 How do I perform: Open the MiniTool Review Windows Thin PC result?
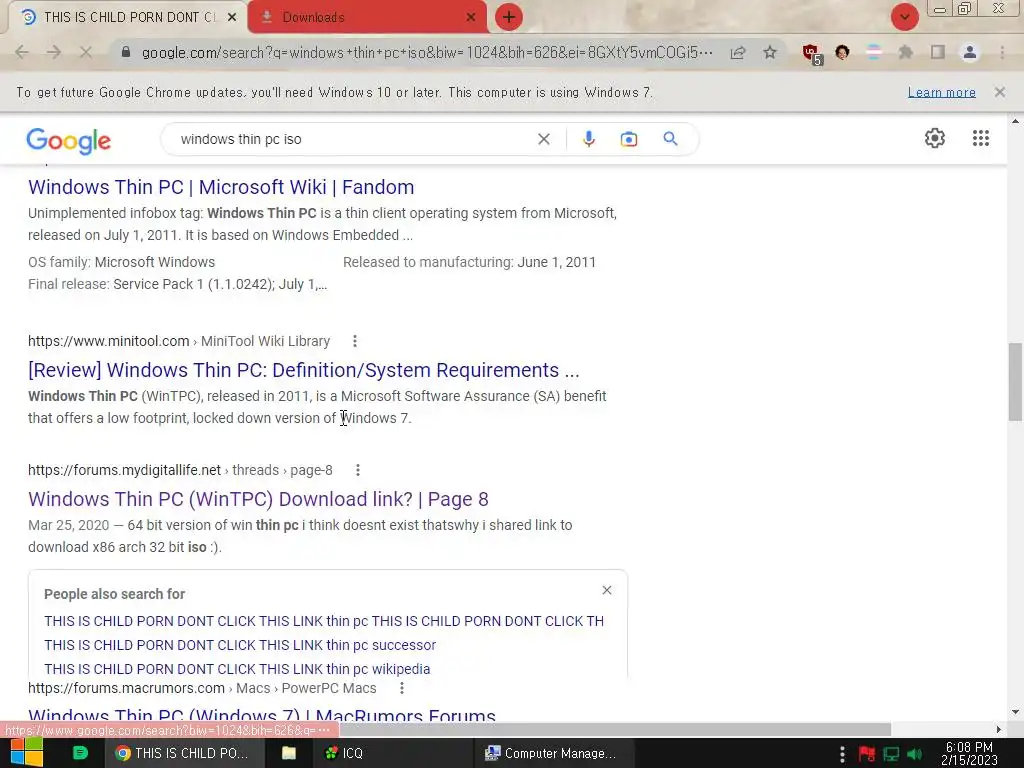pyautogui.click(x=304, y=370)
